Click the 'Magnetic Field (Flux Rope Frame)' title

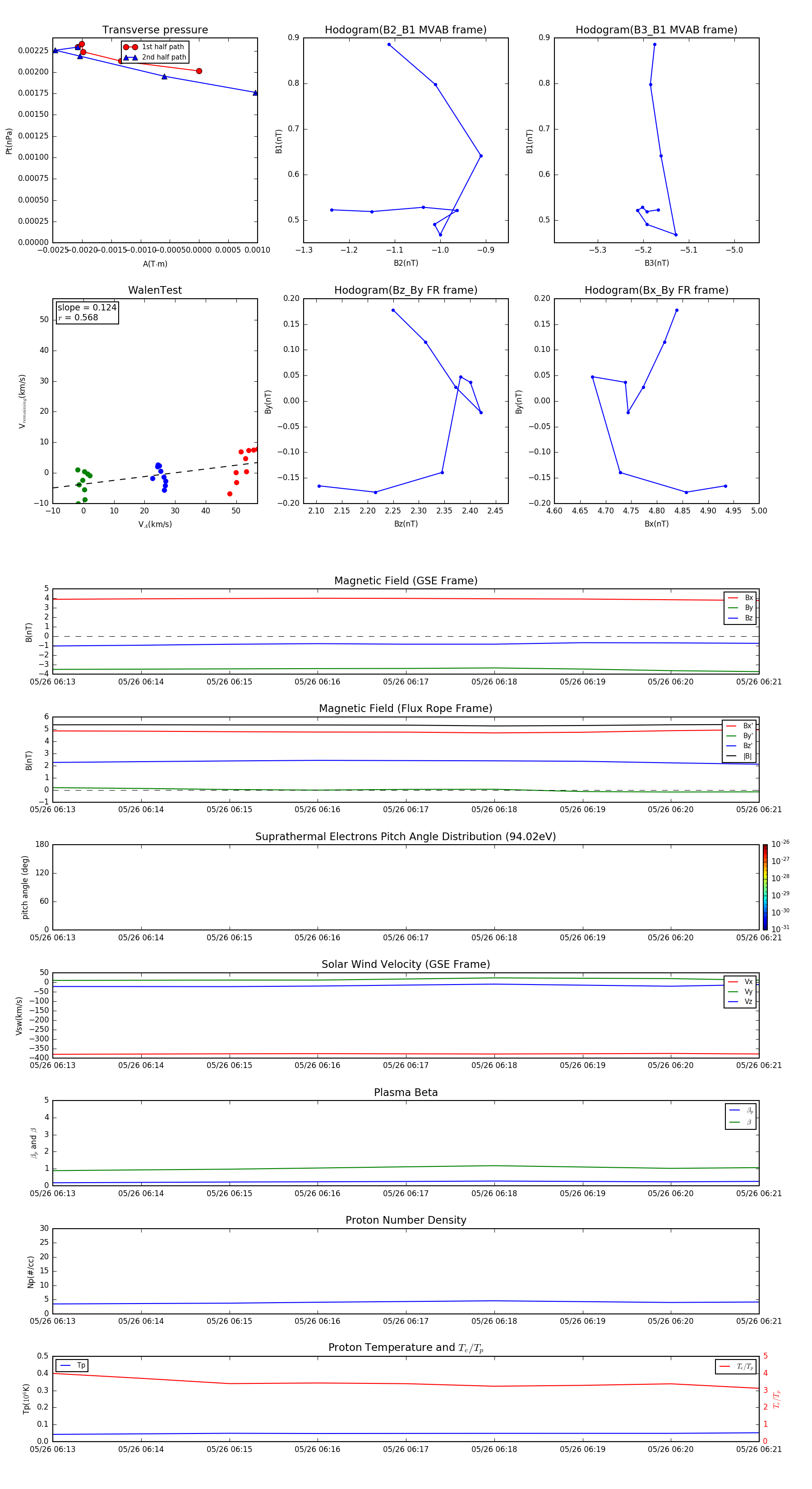(406, 709)
